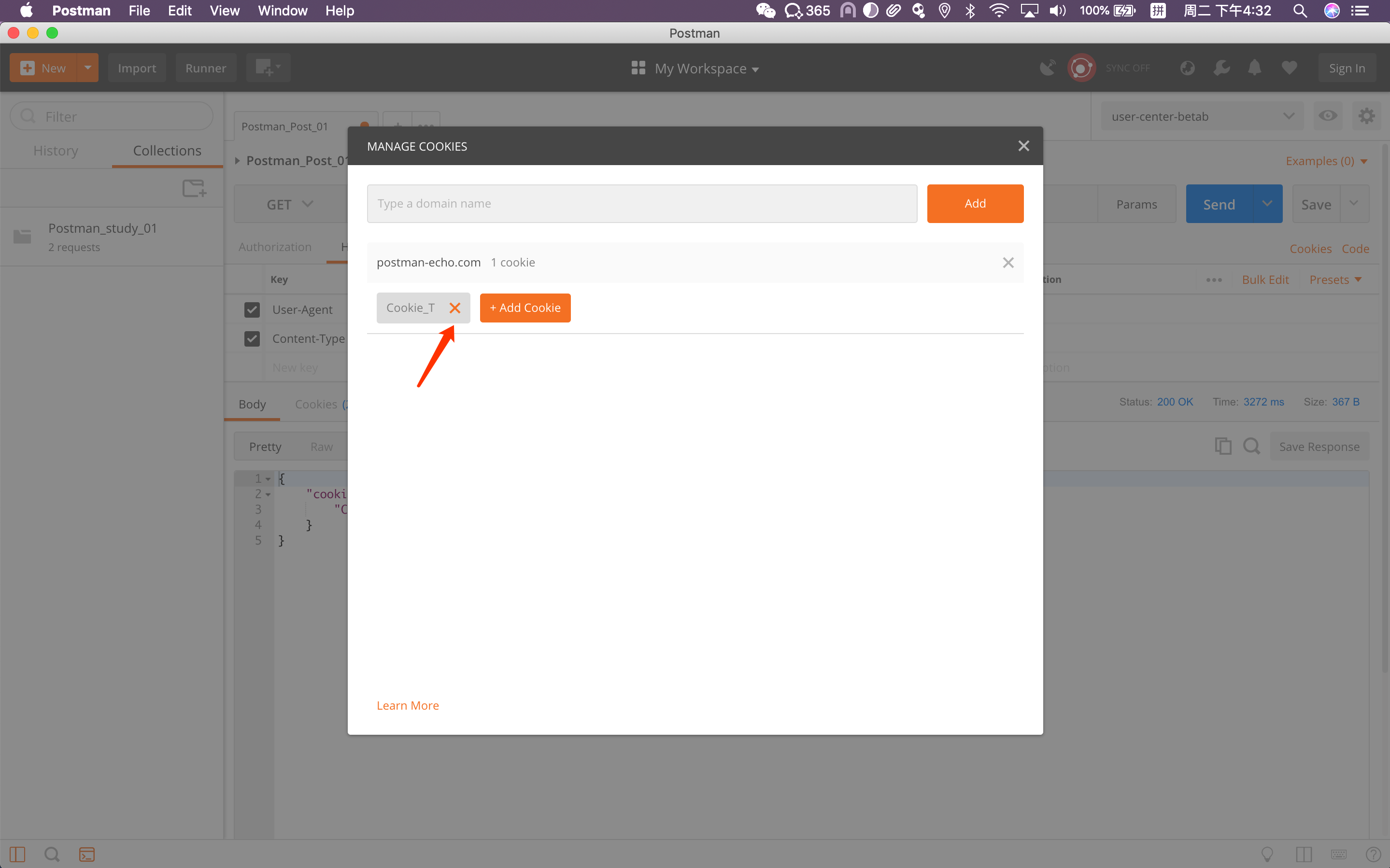The image size is (1390, 868).
Task: Click the two-pane layout icon
Action: click(x=1303, y=854)
